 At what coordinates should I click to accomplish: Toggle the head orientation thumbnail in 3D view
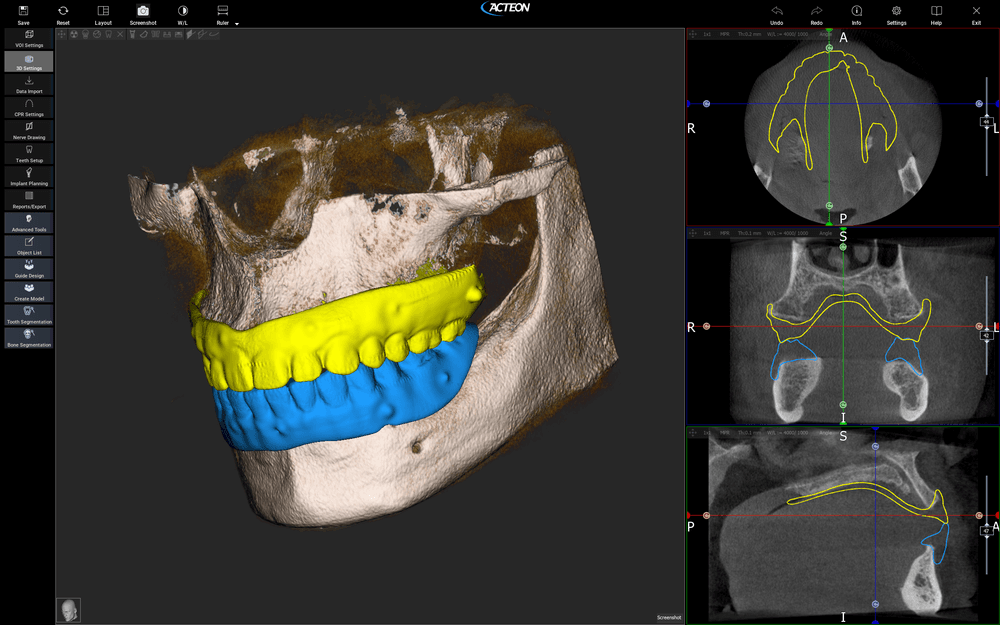tap(68, 610)
